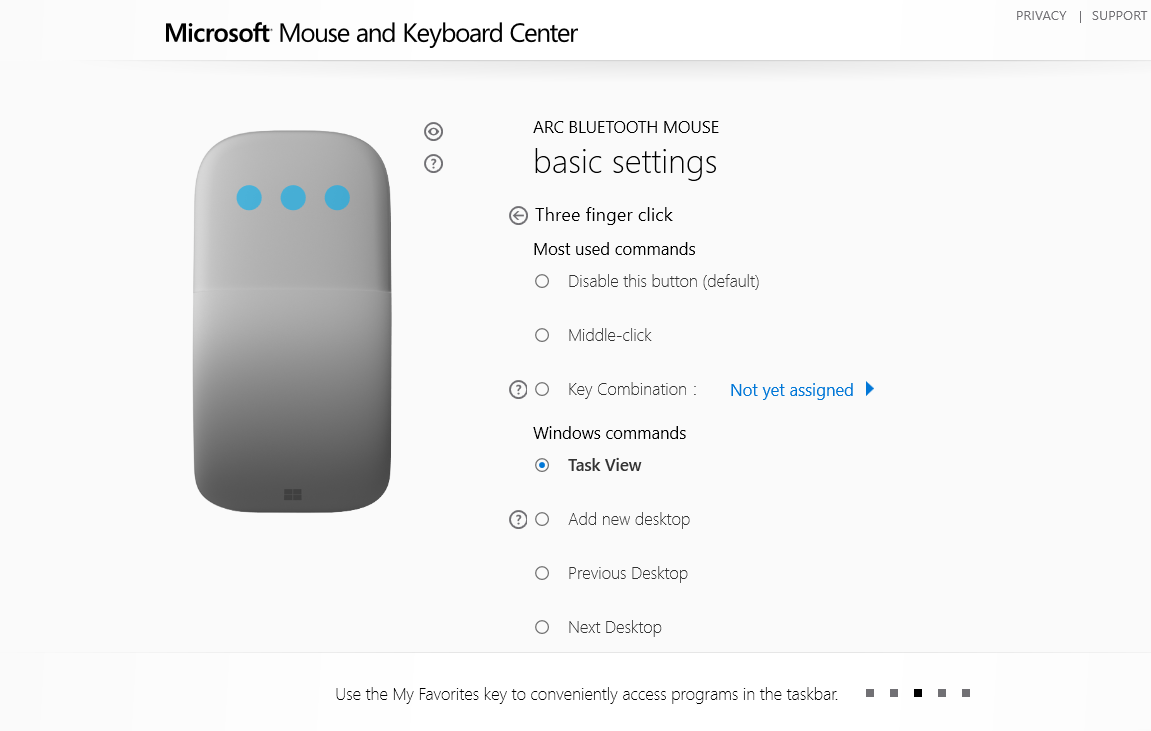Click the back arrow beside Three finger click
Screen dimensions: 1151x731
(x=518, y=215)
